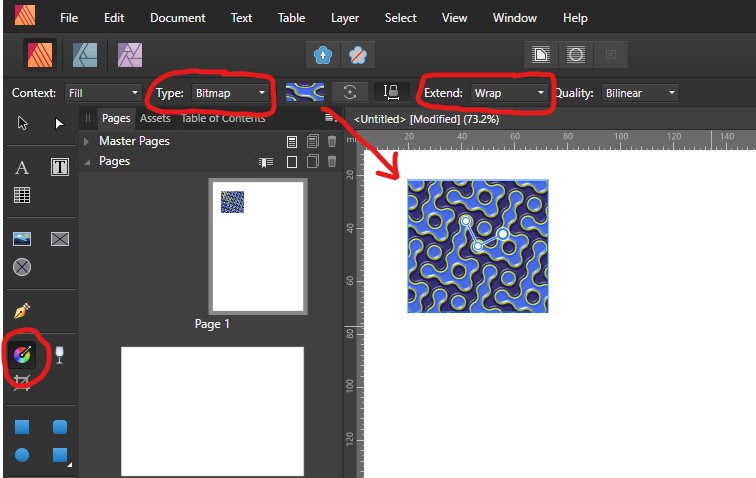Delete page using Pages row trash icon

[332, 162]
